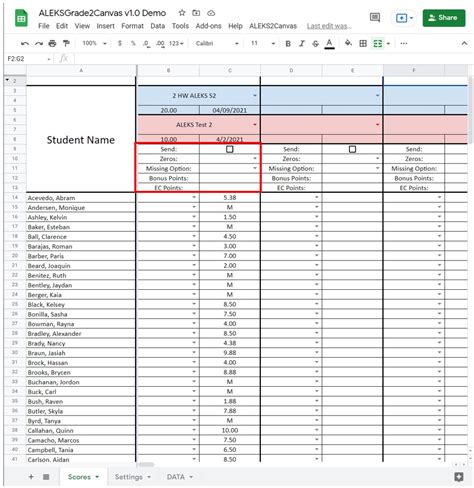Click the horizontal scrollbar thumb
Viewport: 474px width, 488px height.
[146, 464]
